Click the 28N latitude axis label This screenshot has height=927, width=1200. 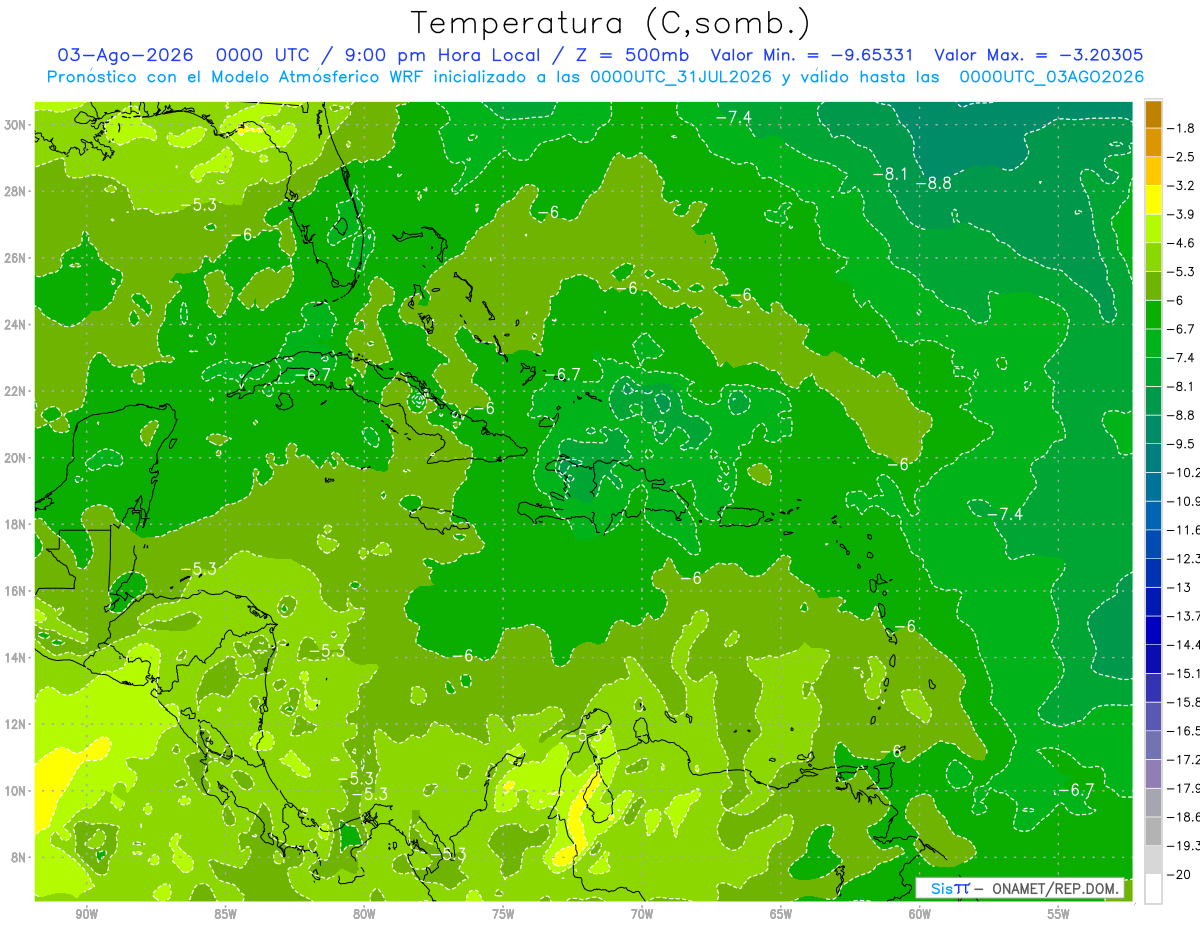pos(15,191)
